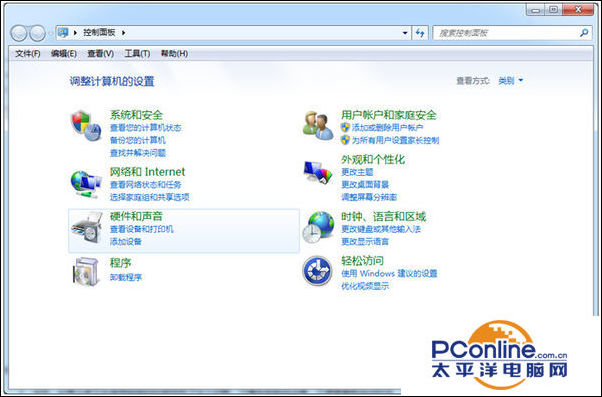Click 选择家庭组和共享选项 link
The height and width of the screenshot is (397, 602).
point(150,197)
